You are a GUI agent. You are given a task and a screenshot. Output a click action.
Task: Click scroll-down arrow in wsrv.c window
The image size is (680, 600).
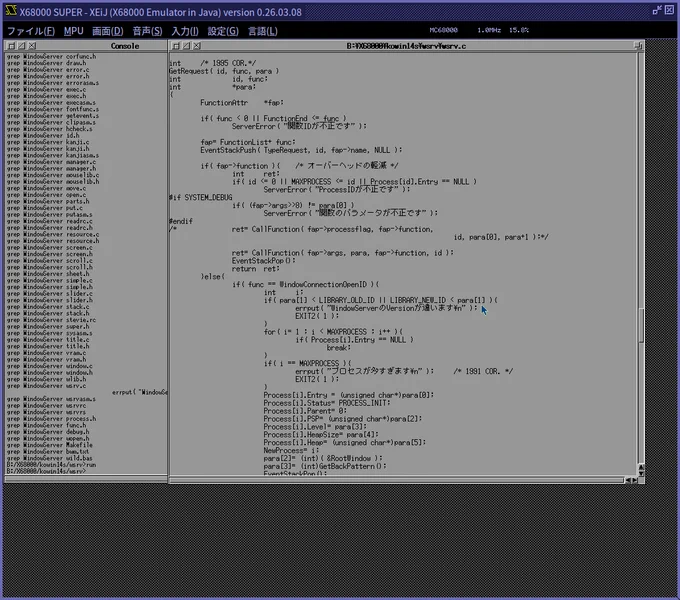641,473
